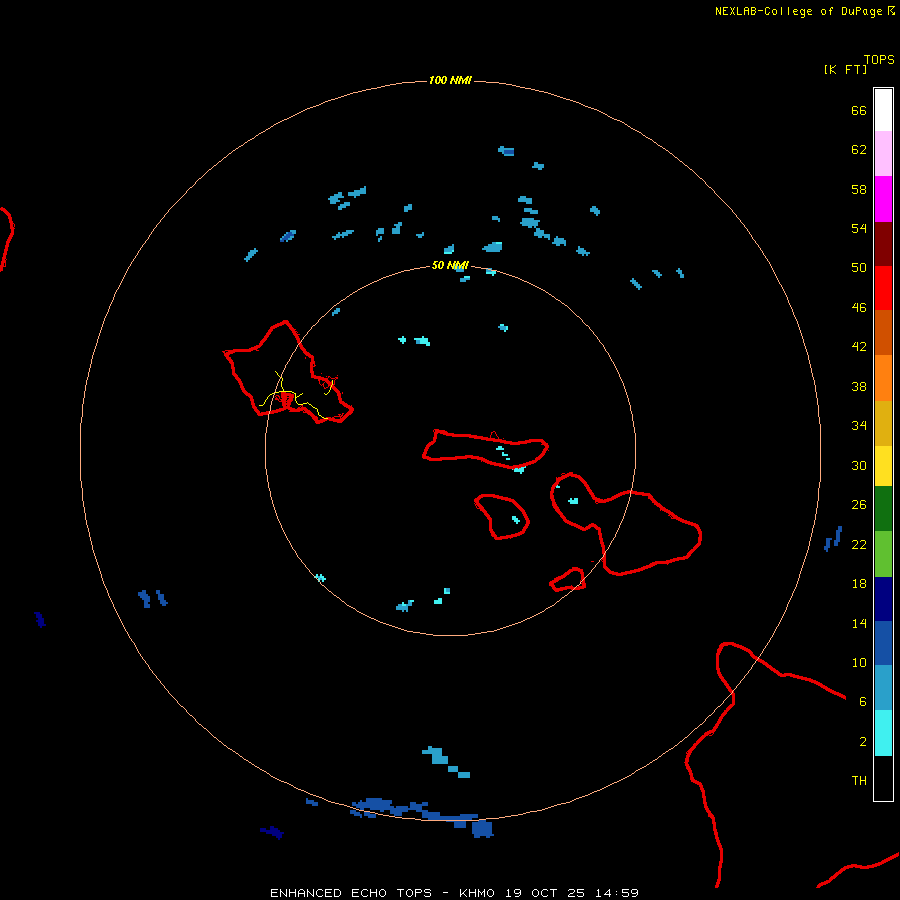
Task: Click the white swatch at top of legend
Action: (883, 110)
